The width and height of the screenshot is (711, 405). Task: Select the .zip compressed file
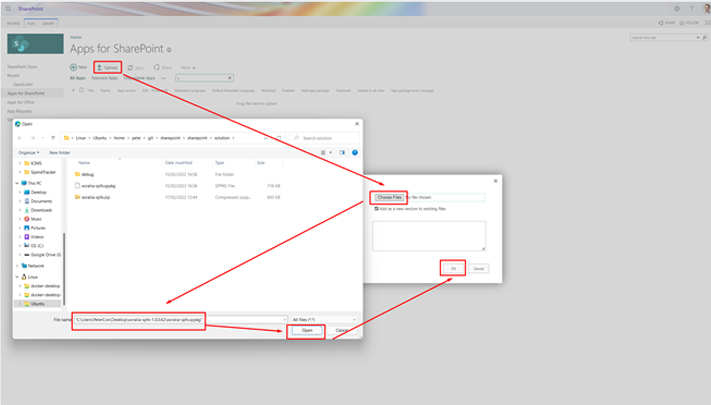pyautogui.click(x=93, y=197)
